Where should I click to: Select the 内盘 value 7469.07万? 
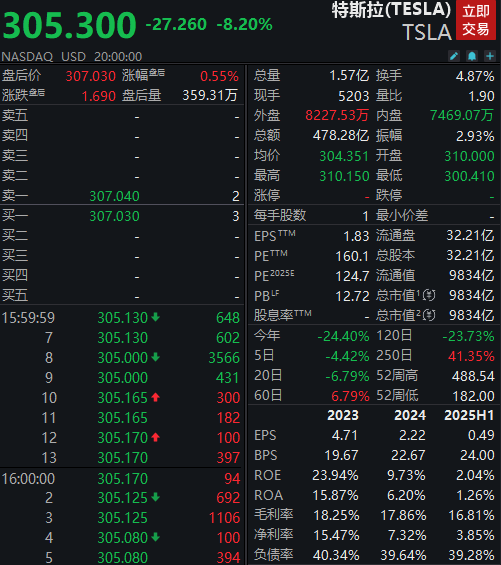tap(462, 115)
